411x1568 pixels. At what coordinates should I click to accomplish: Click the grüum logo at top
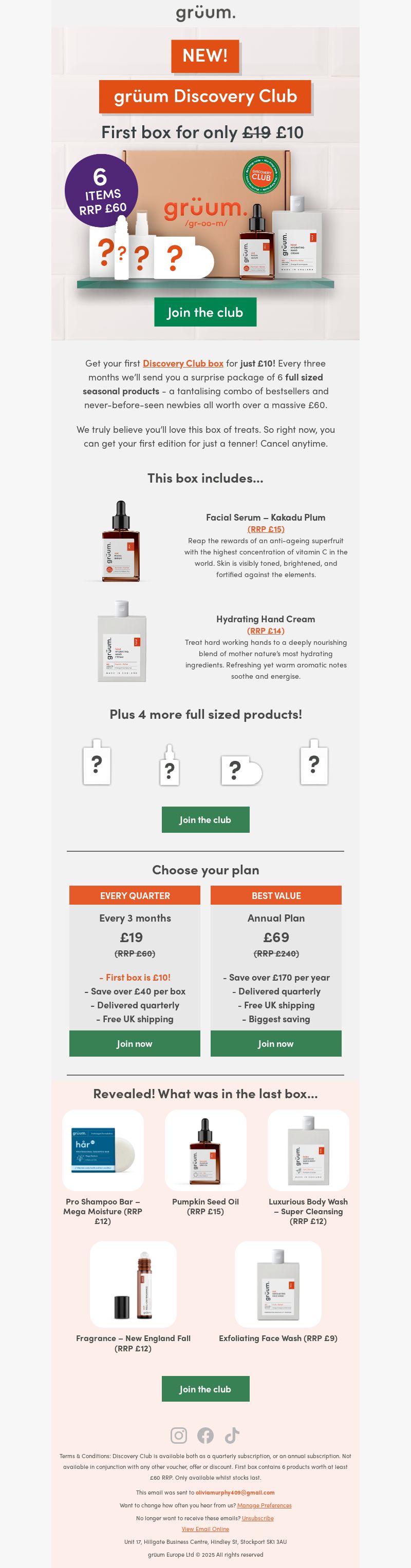205,13
